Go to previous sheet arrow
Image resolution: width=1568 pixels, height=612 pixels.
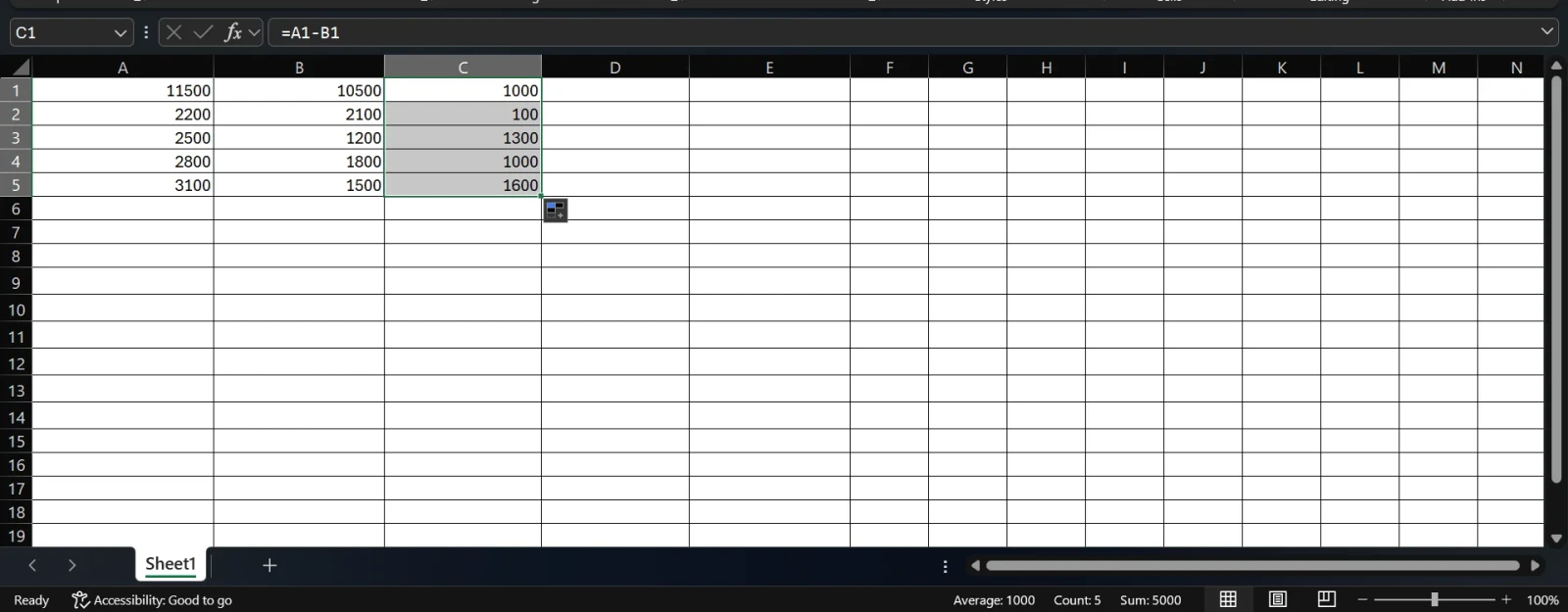(32, 565)
